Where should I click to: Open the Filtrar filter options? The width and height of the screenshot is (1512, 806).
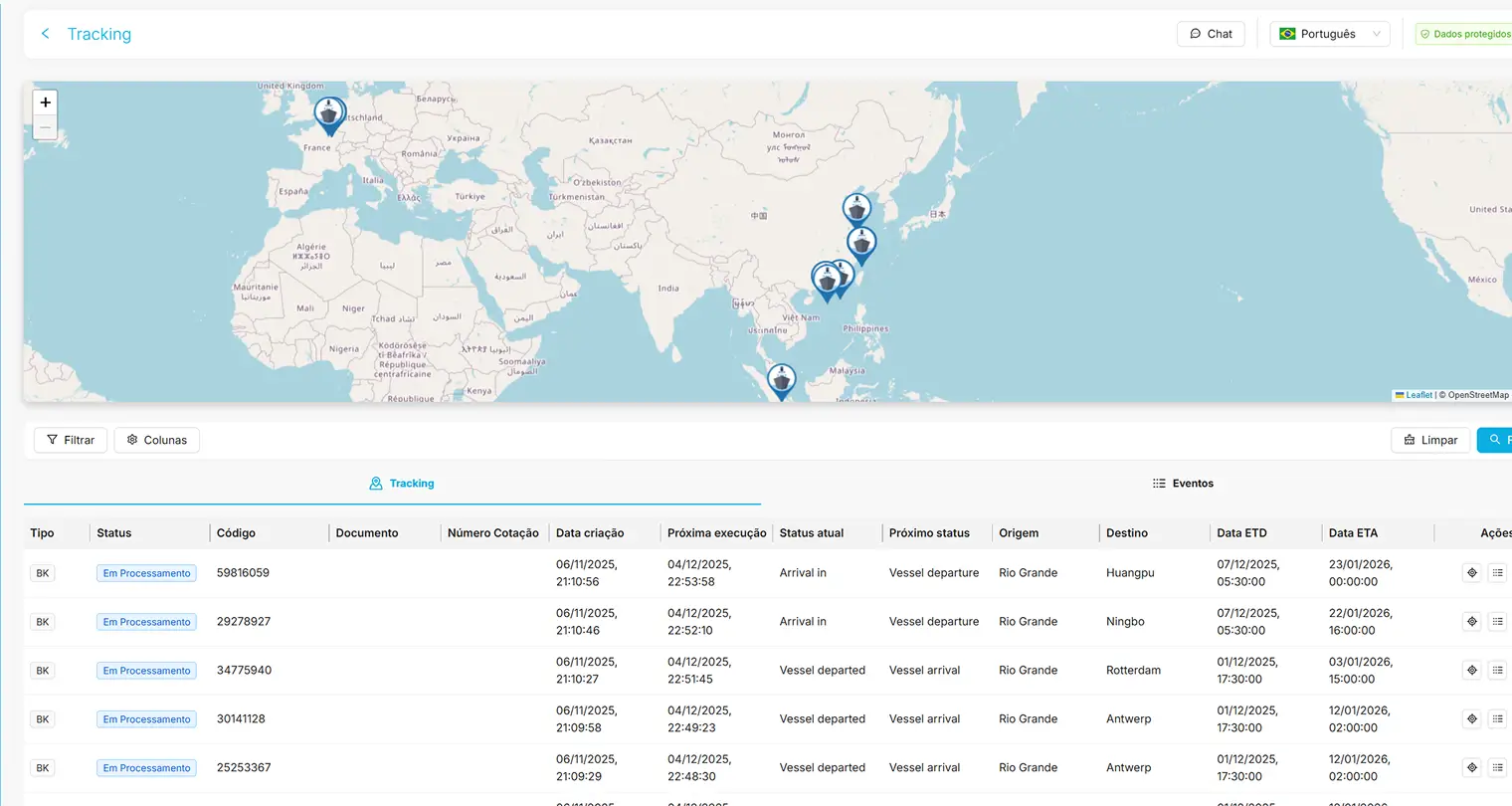(71, 440)
